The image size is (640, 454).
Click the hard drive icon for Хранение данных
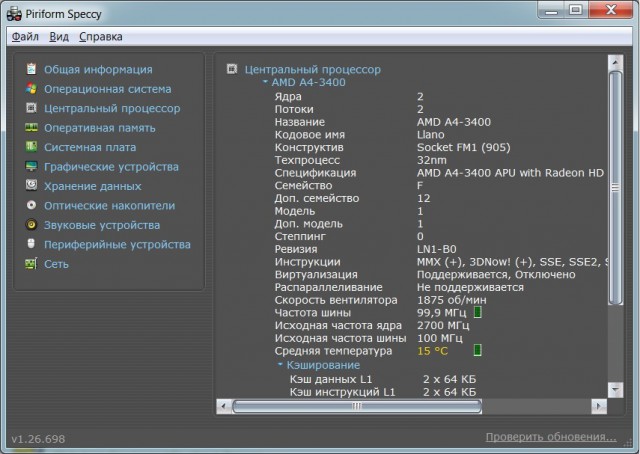31,185
